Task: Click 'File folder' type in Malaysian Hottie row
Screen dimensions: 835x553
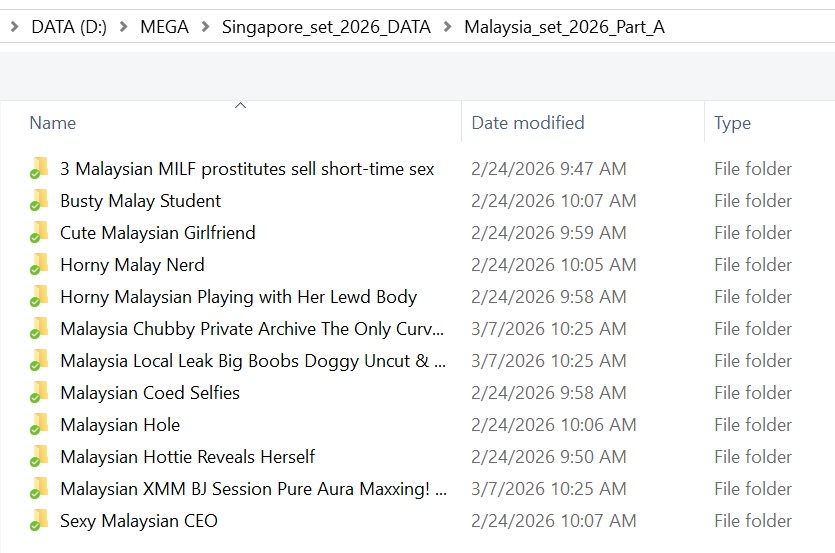Action: 753,457
